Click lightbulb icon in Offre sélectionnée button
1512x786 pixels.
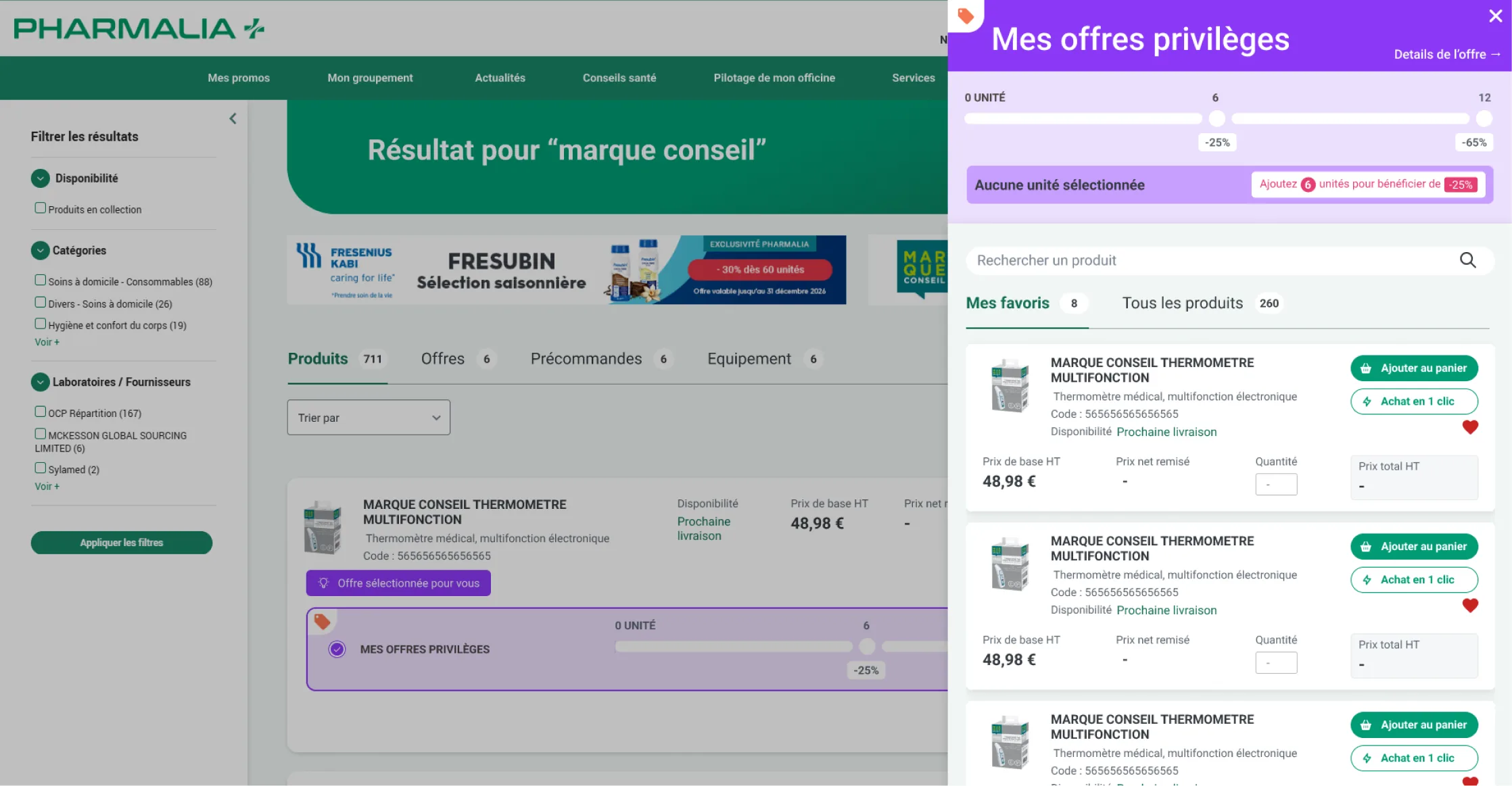click(324, 583)
